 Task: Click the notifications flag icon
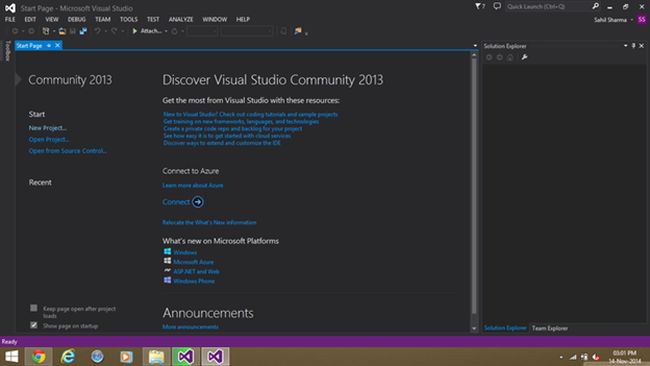coord(479,6)
